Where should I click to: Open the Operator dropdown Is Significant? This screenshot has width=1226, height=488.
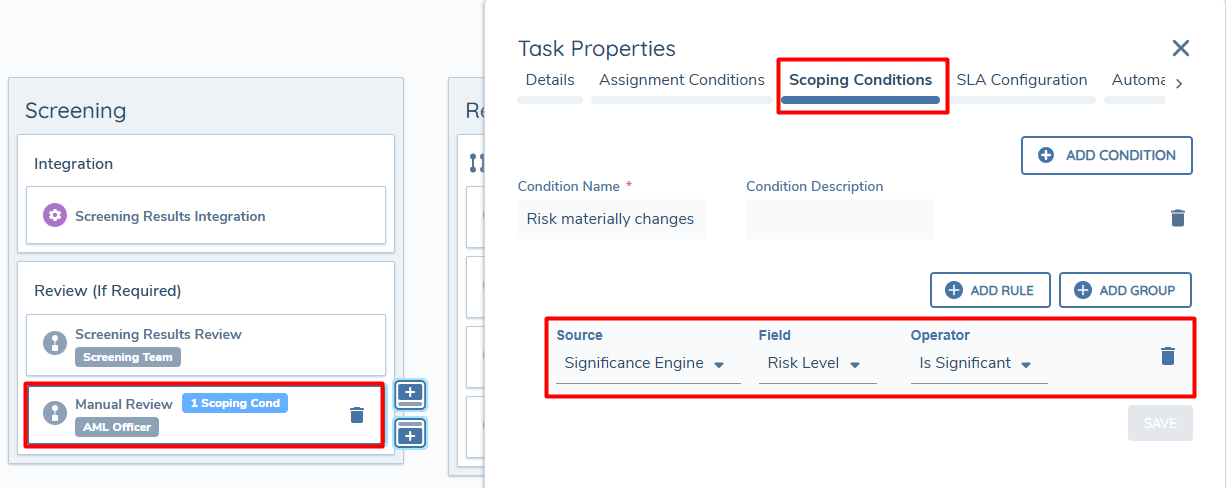[x=979, y=363]
